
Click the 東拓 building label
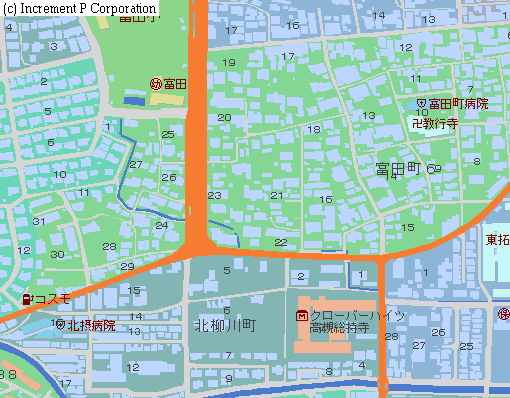[498, 239]
